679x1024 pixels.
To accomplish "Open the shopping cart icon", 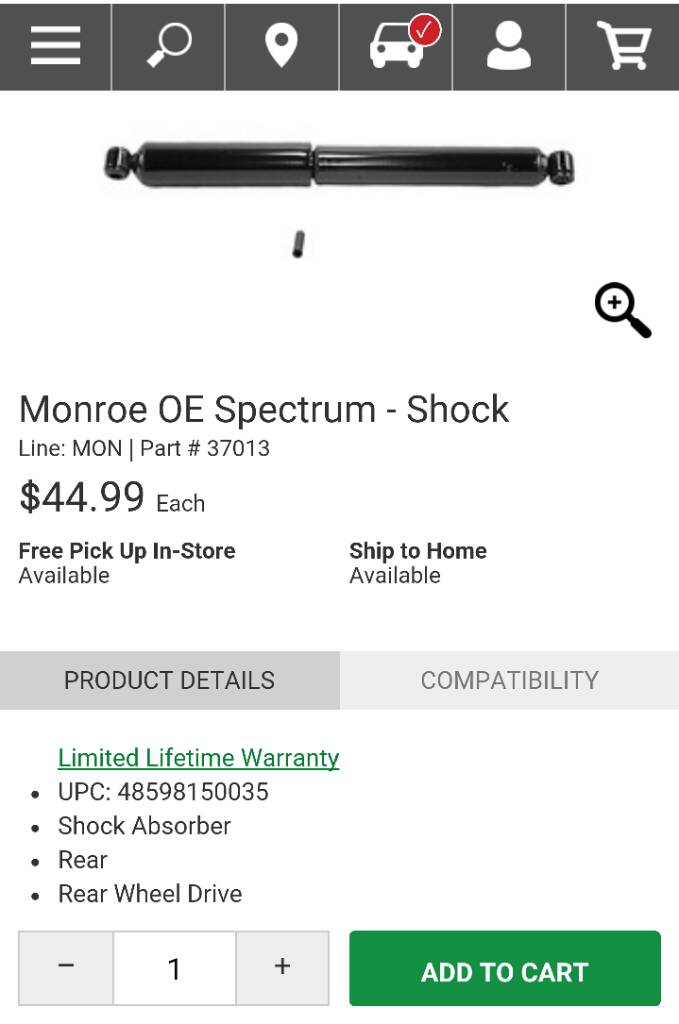I will tap(624, 46).
